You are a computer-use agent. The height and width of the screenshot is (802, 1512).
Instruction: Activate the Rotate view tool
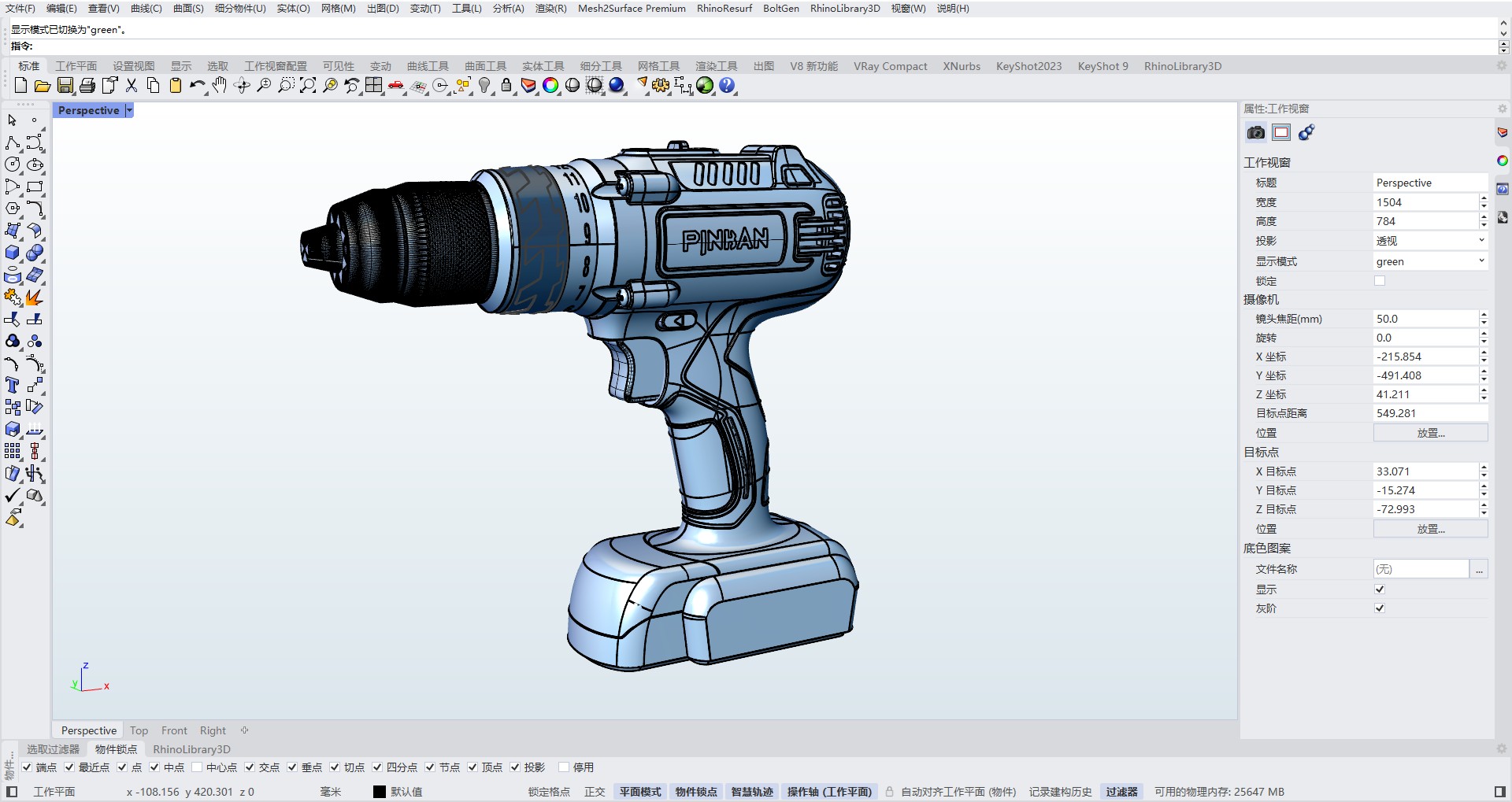[x=242, y=86]
